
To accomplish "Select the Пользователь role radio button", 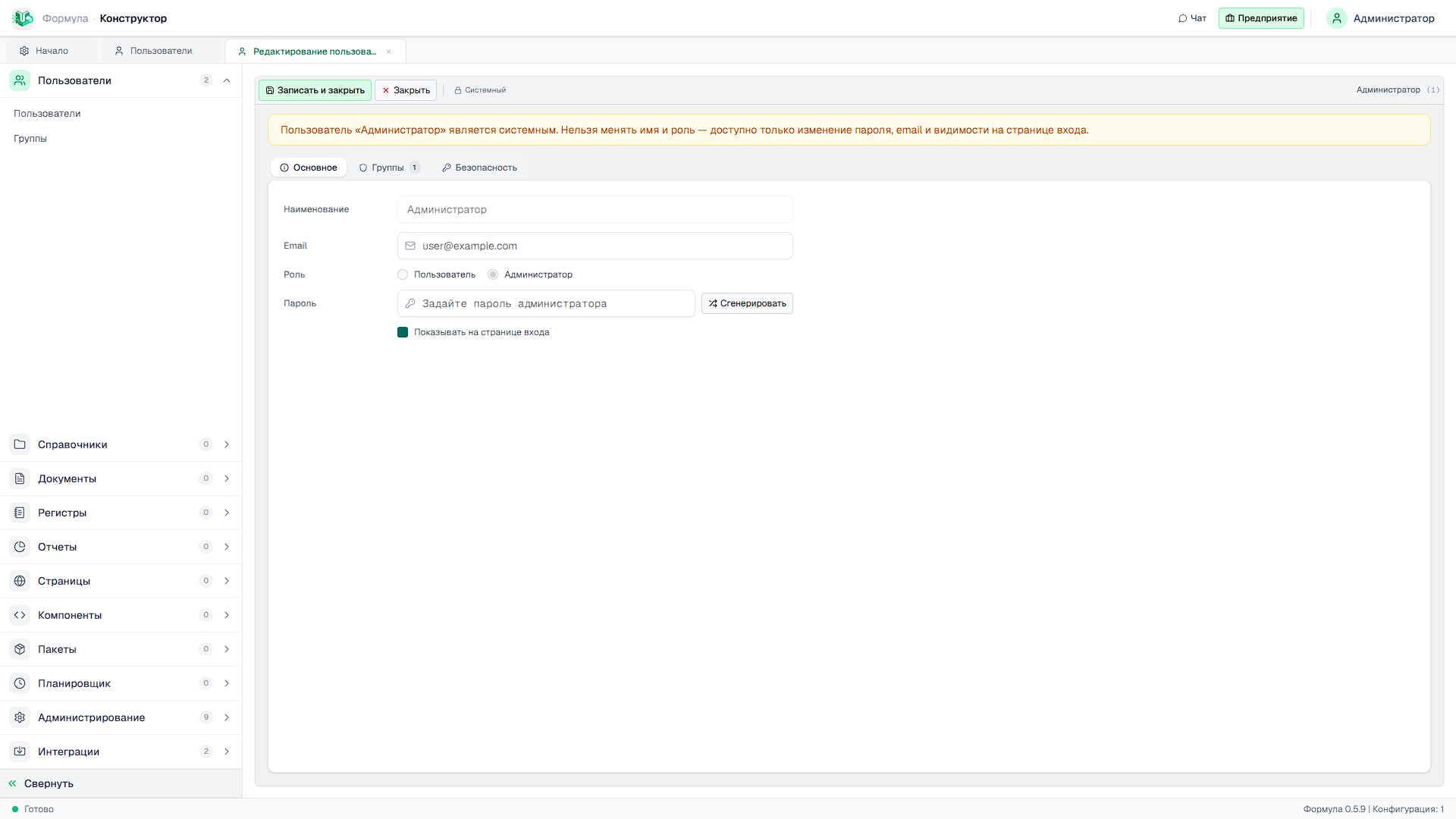I will [x=403, y=275].
